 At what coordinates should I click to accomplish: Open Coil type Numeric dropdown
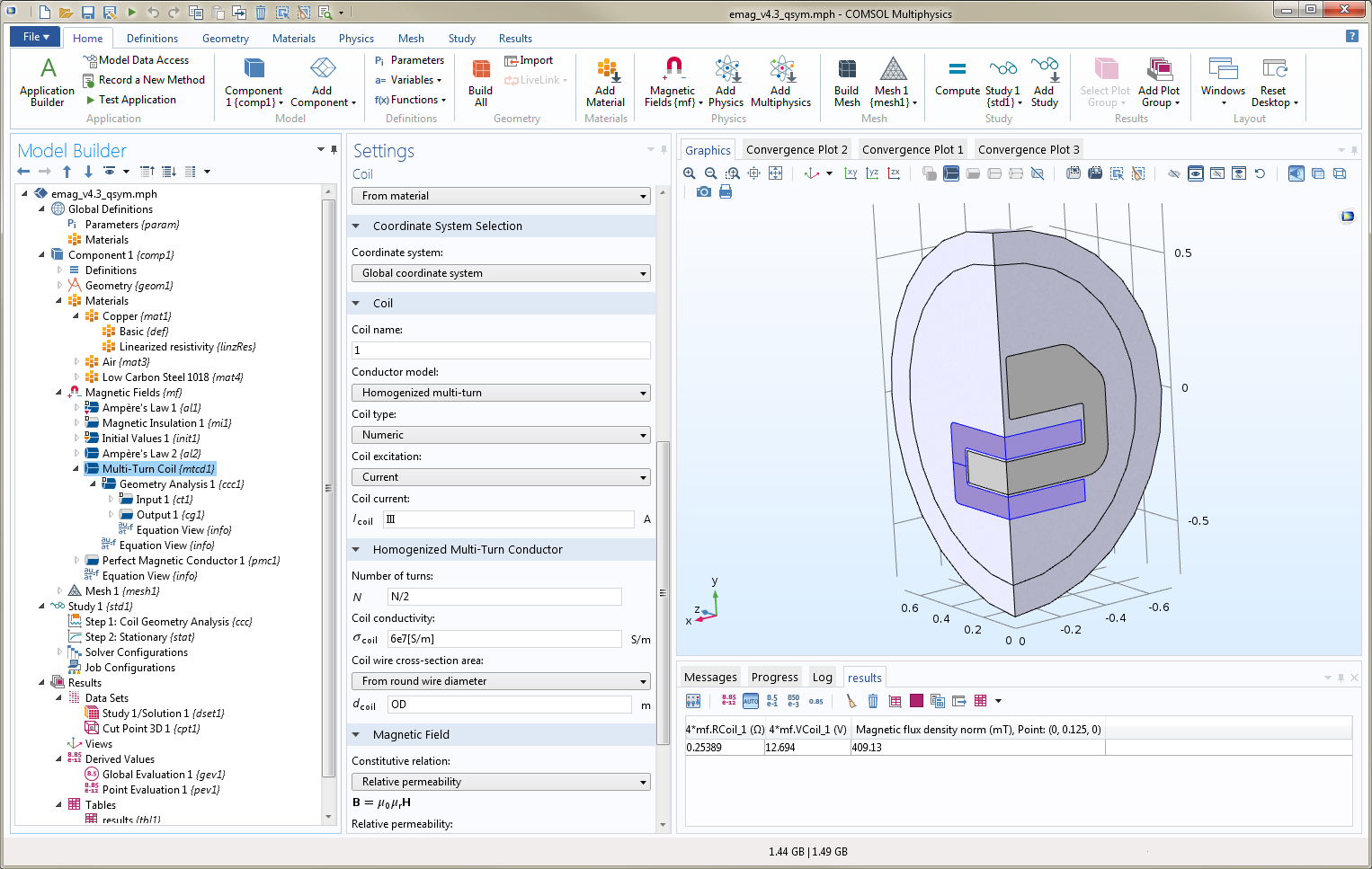coord(501,435)
